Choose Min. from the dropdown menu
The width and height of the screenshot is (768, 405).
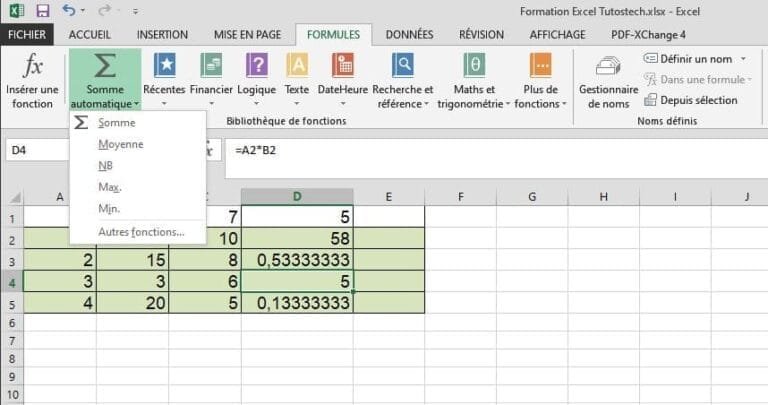(x=138, y=209)
